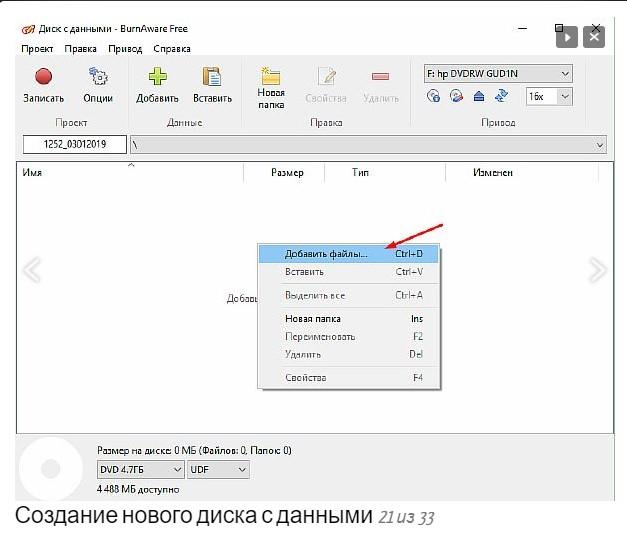Click Переименовать in the context menu
627x551 pixels.
tap(349, 337)
